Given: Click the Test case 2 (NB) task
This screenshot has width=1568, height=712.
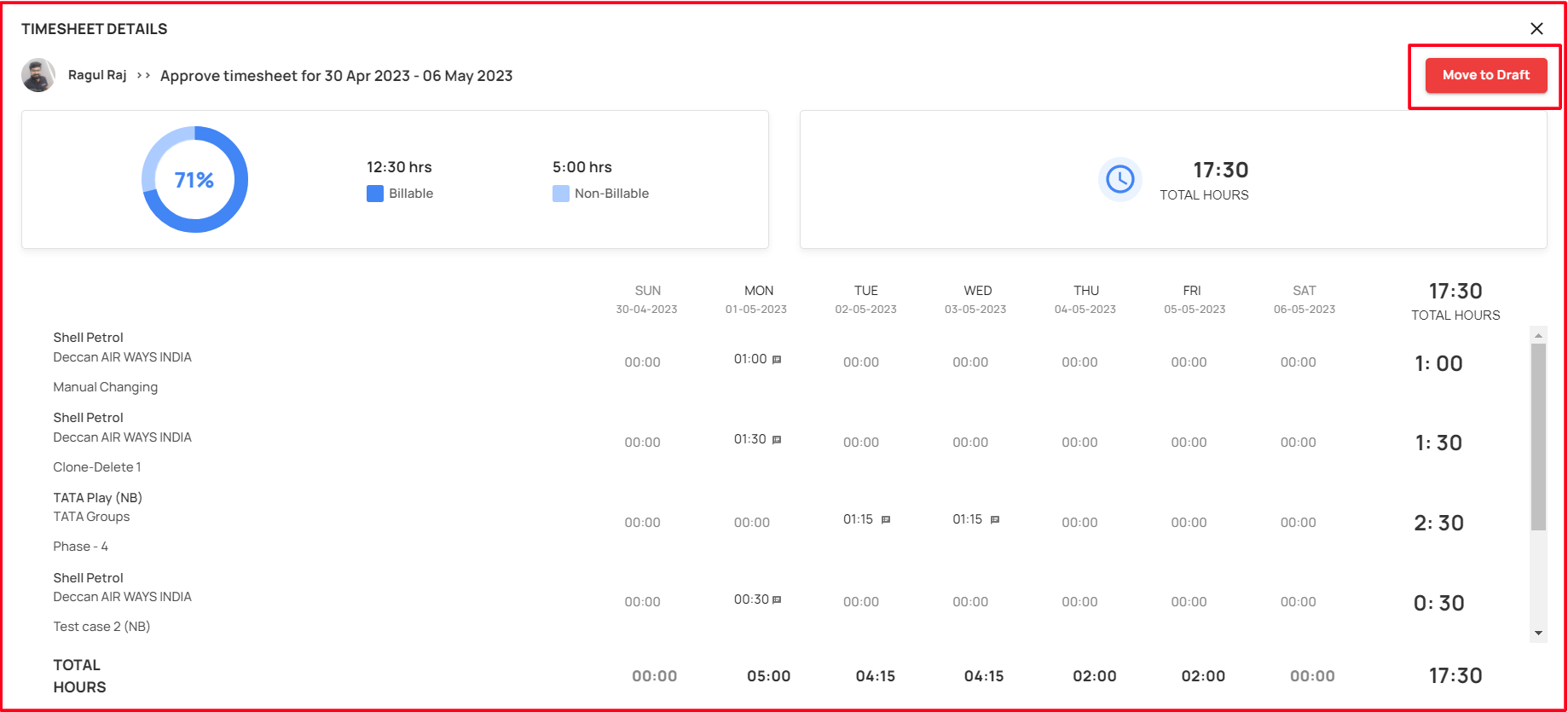Looking at the screenshot, I should (x=101, y=627).
